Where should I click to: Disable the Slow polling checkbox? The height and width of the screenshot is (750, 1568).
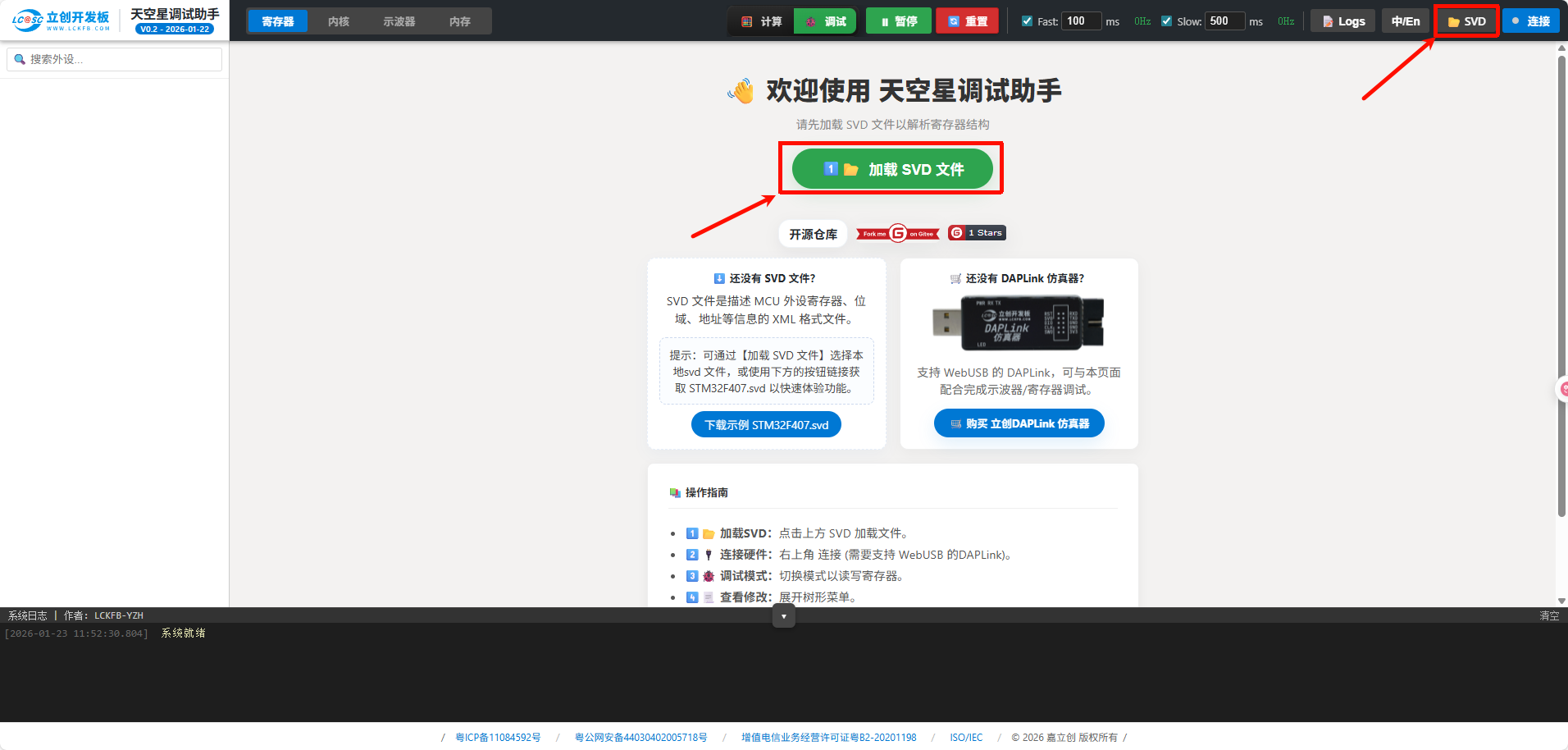tap(1166, 21)
